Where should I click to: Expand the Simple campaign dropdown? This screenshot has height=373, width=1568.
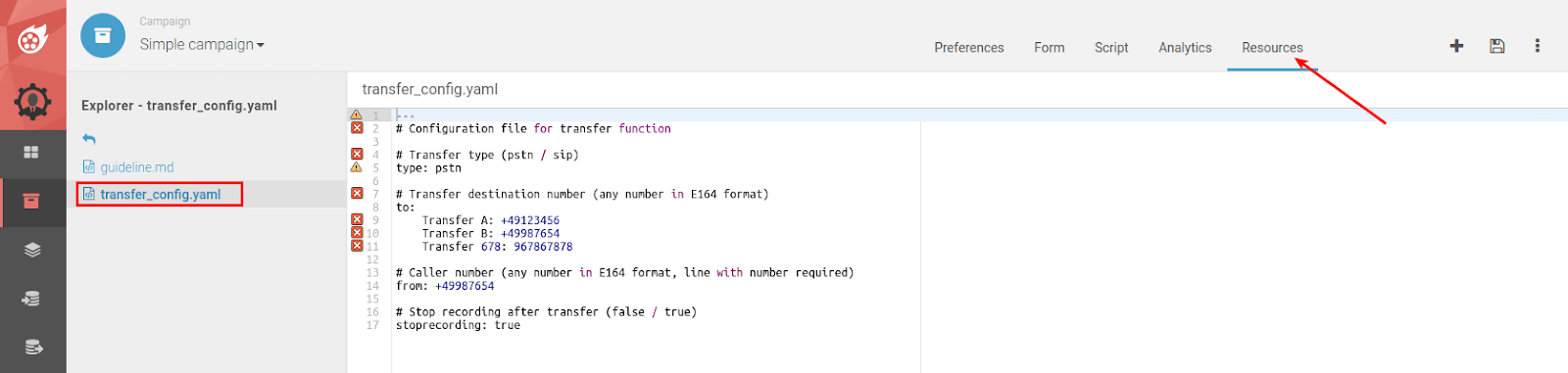tap(202, 44)
